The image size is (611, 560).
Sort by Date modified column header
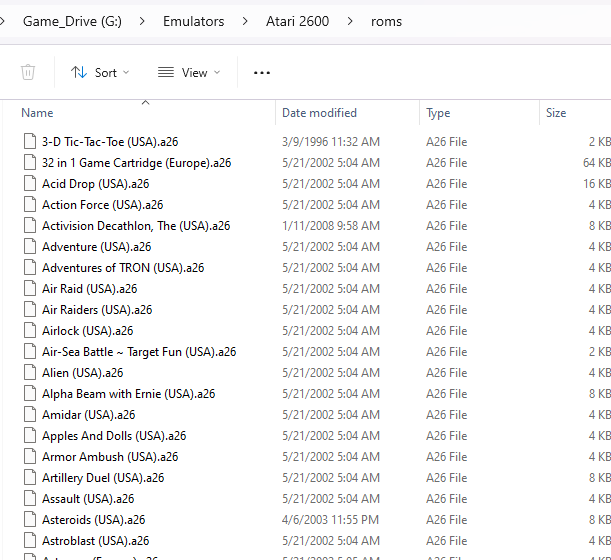[x=319, y=113]
